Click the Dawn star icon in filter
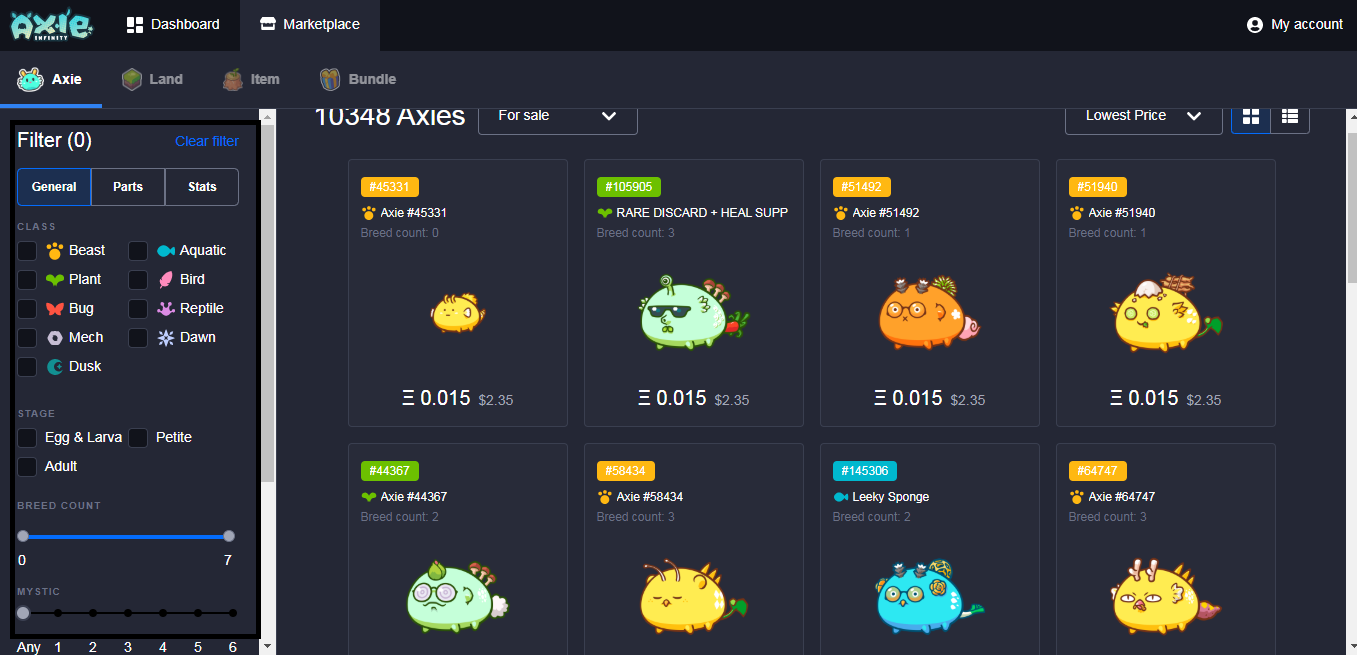 coord(166,338)
